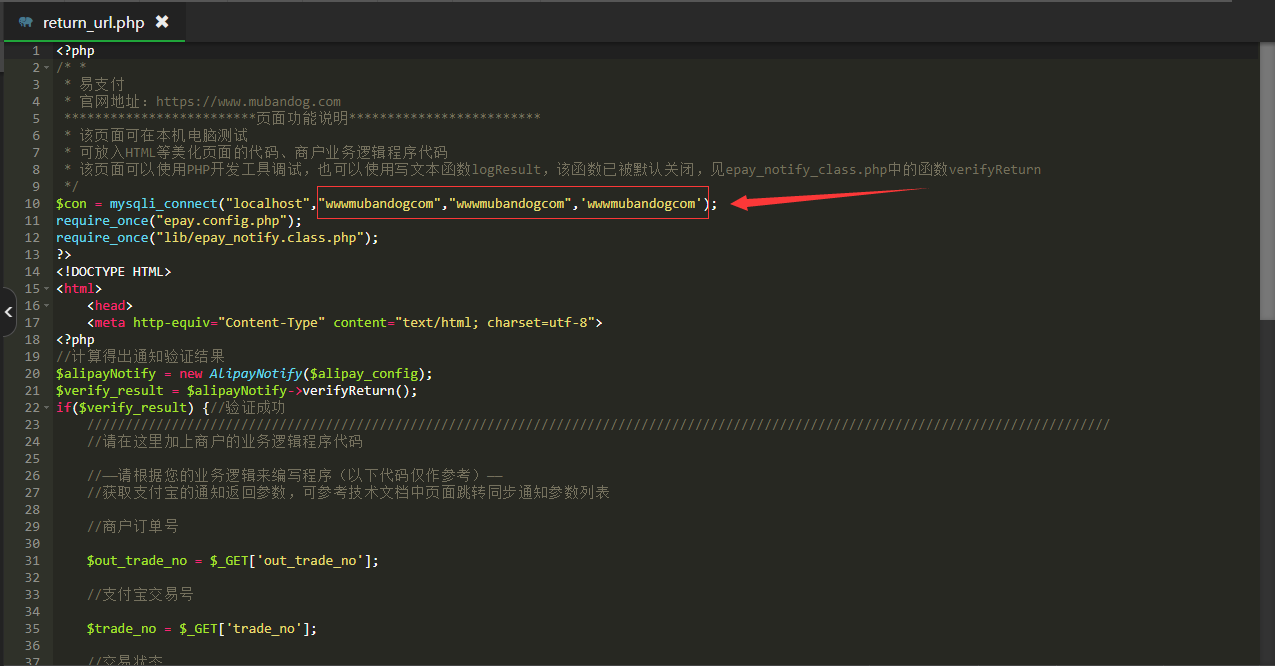Fold the html tag at line 15
1275x666 pixels.
47,289
